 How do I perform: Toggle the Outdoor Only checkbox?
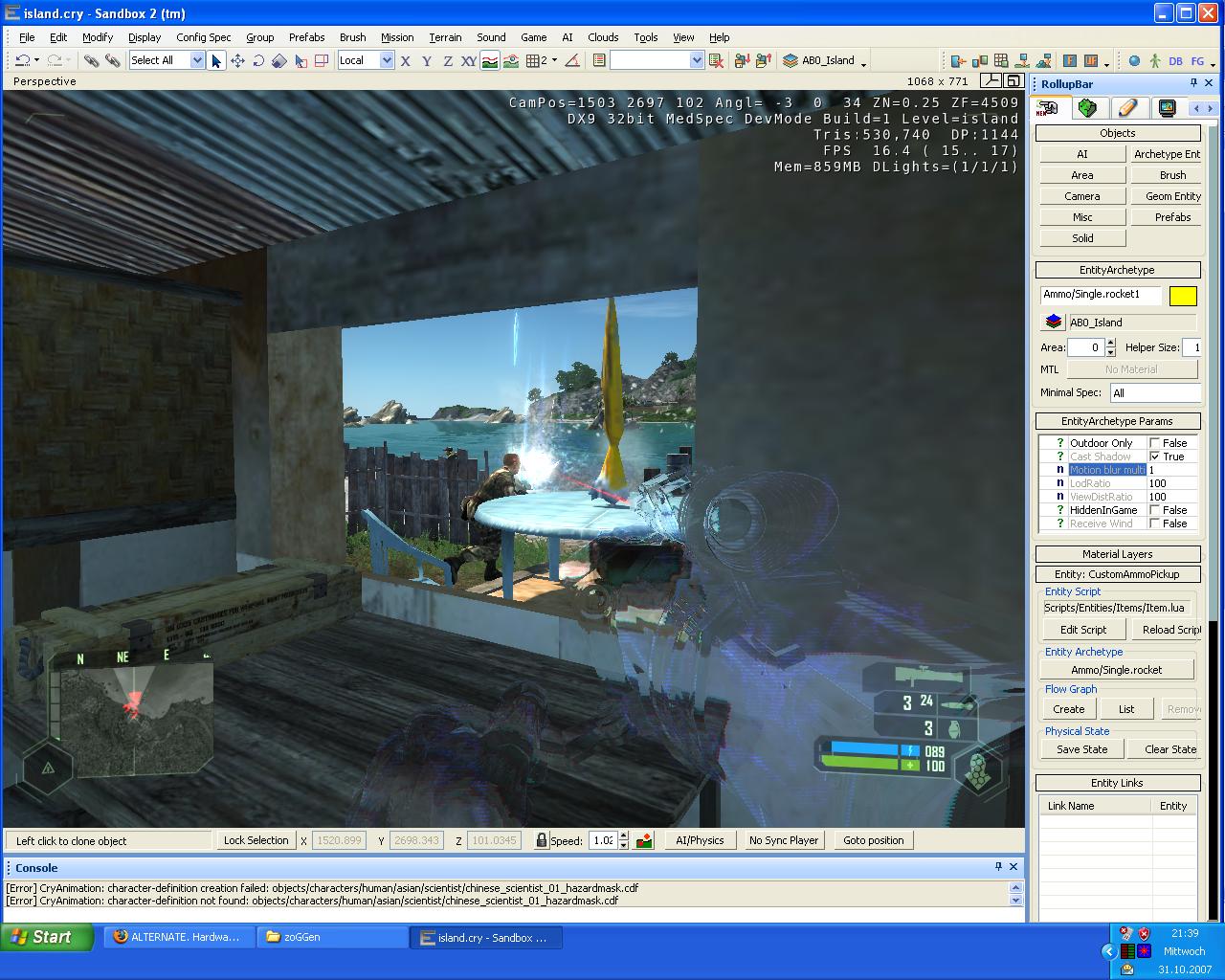(x=1155, y=443)
